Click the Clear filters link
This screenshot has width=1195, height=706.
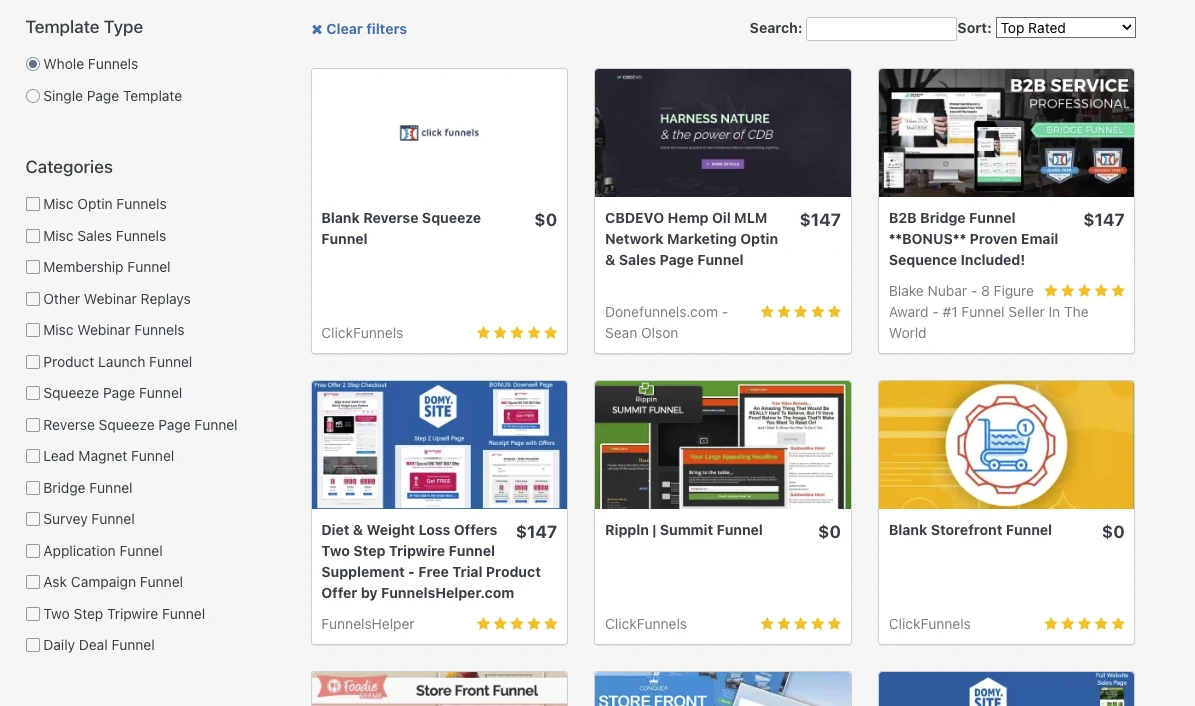click(x=366, y=30)
